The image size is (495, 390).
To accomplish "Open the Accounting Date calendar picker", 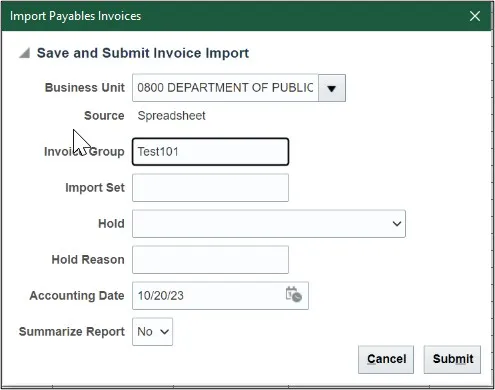I will [293, 295].
